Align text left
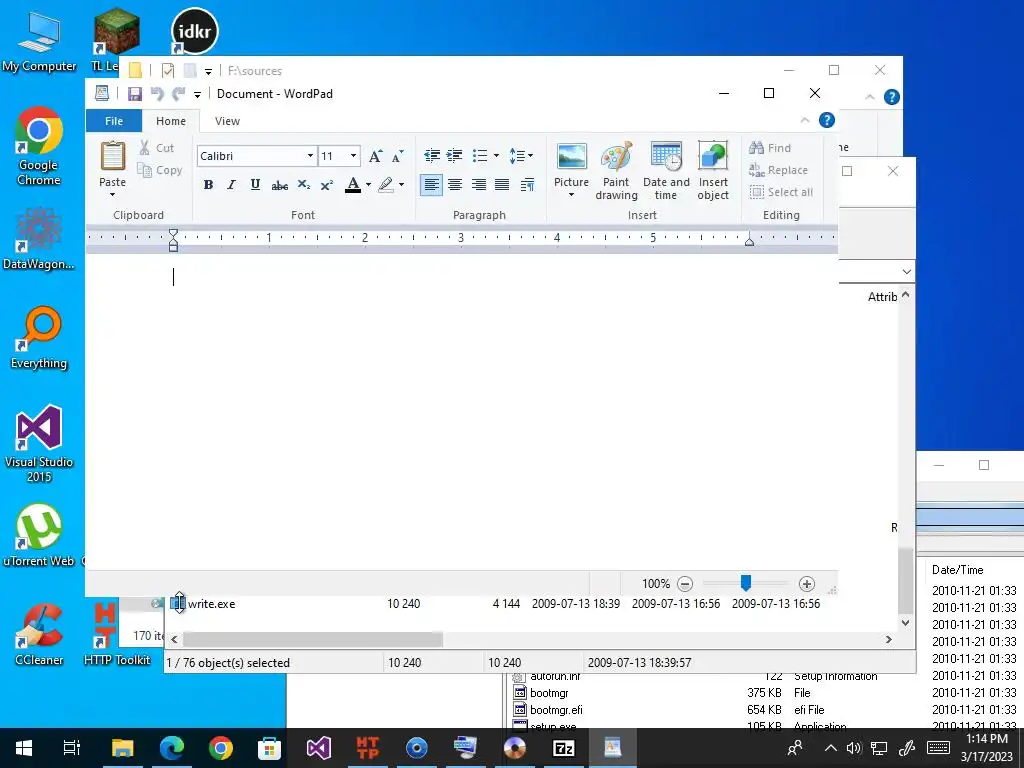Screen dimensions: 1024x768 431,185
